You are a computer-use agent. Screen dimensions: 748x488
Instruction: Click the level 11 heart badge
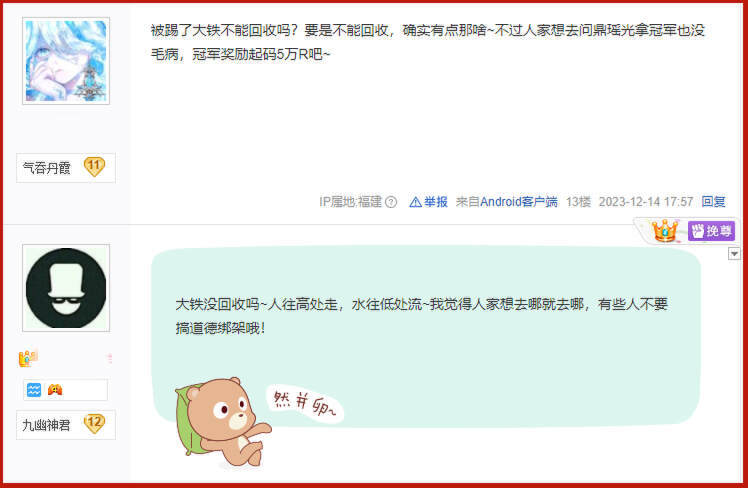click(94, 167)
